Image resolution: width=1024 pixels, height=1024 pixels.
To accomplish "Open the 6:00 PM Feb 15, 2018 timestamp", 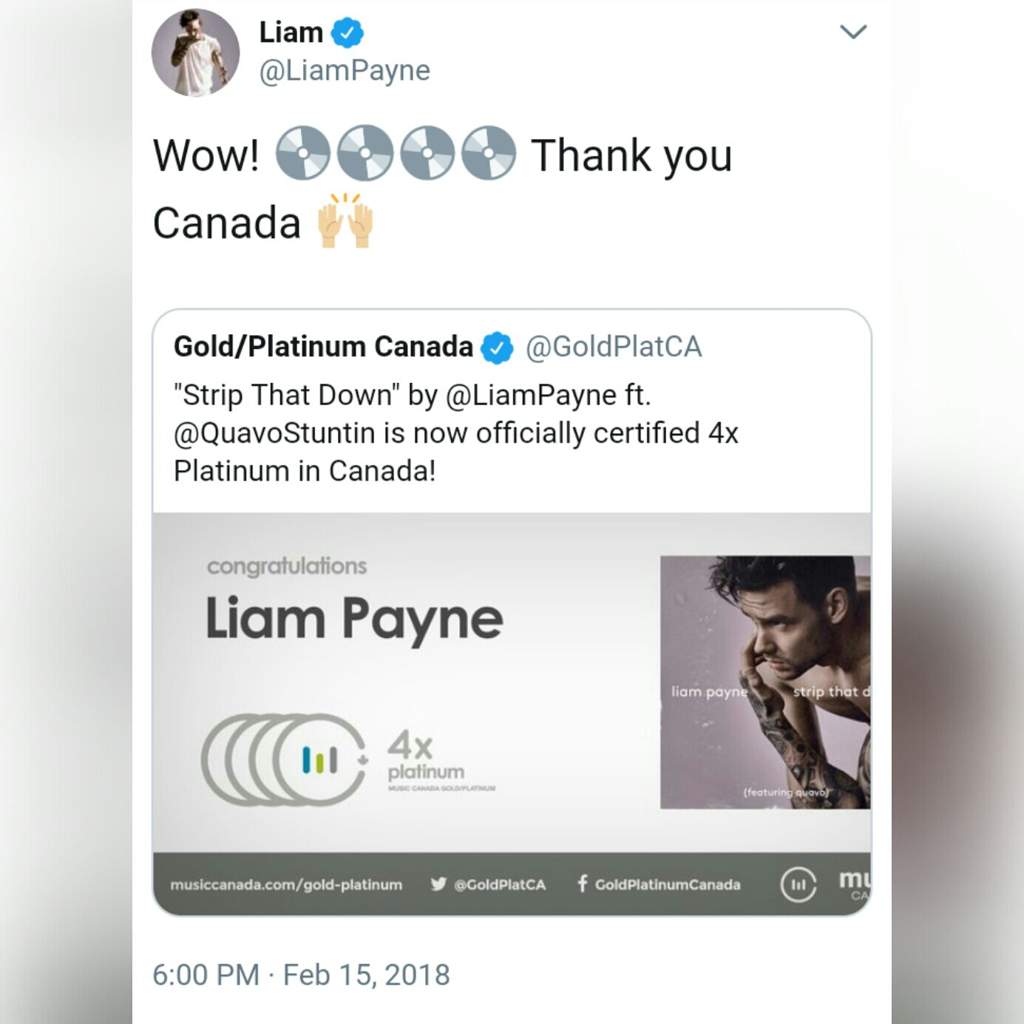I will pyautogui.click(x=301, y=974).
